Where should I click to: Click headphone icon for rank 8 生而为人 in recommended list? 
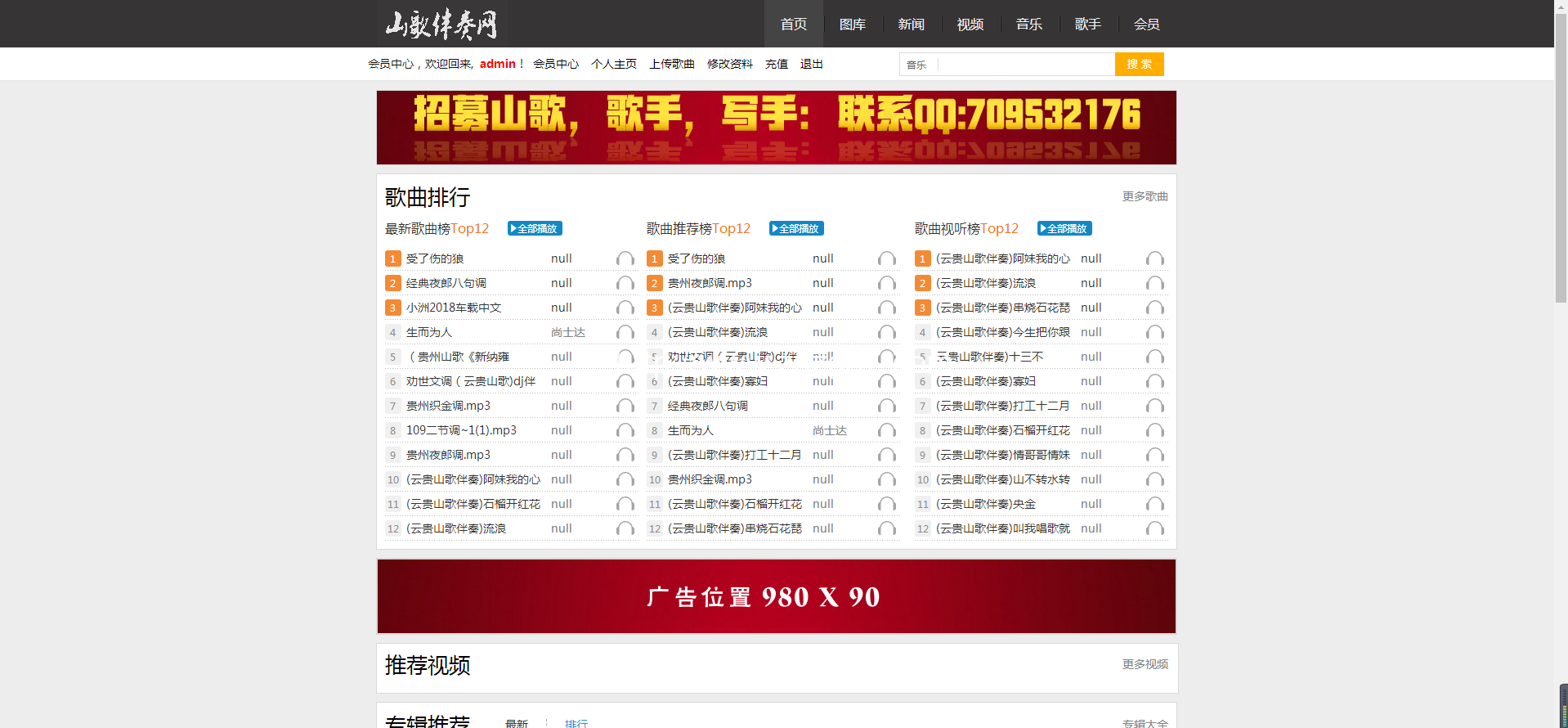point(886,431)
